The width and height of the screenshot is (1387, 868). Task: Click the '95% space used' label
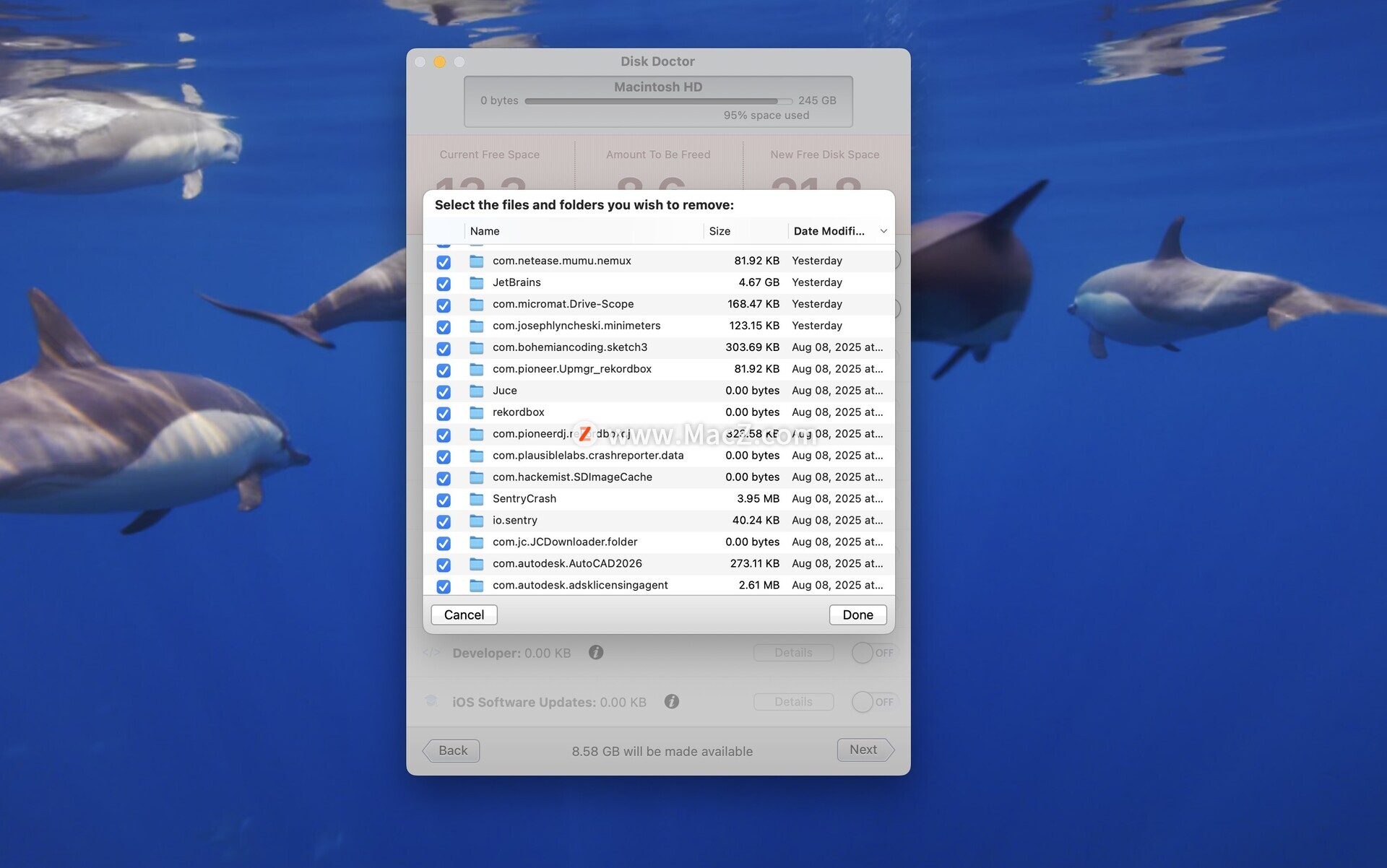(766, 116)
